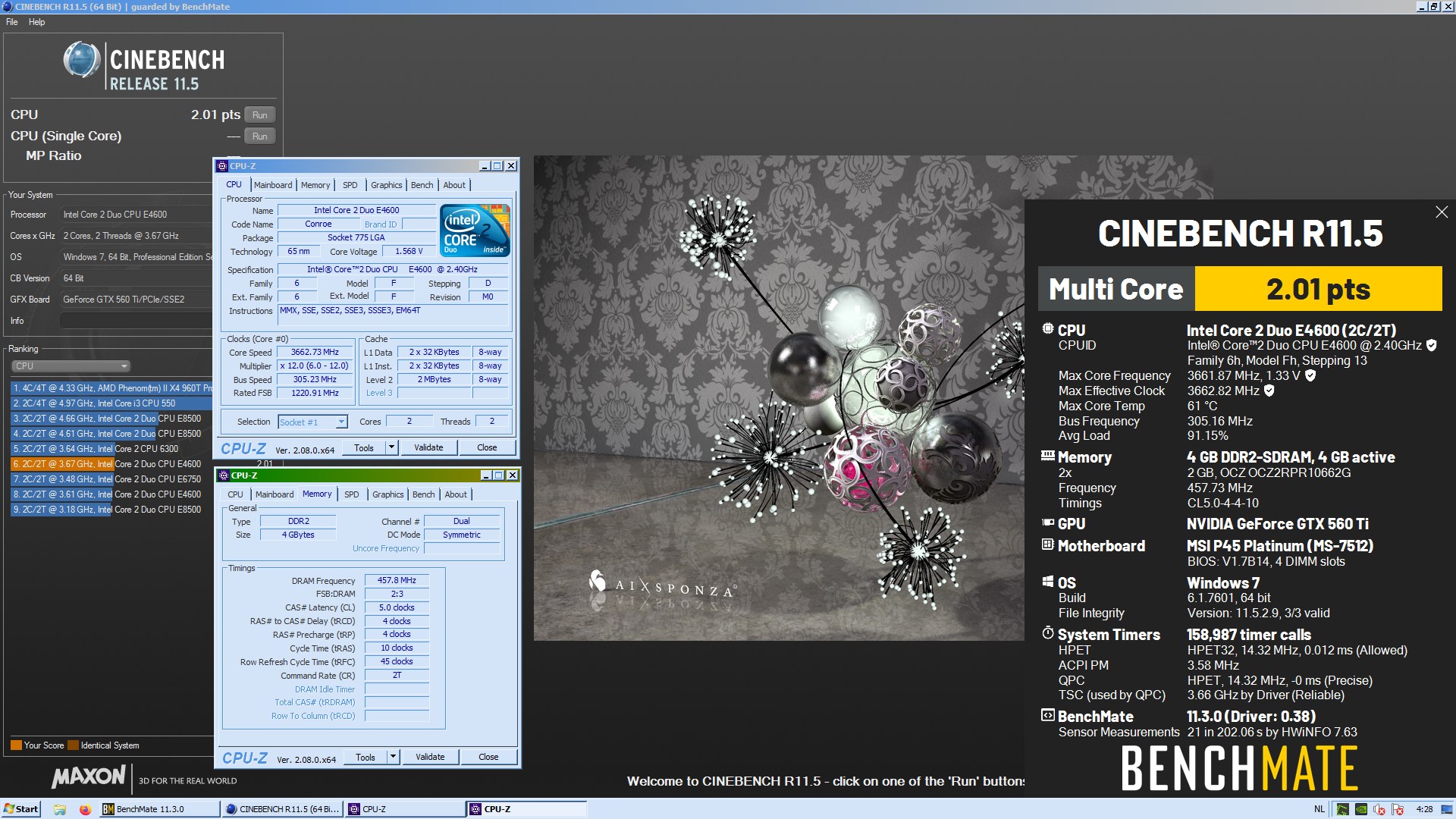Click the rendered spheres benchmark image
This screenshot has width=1456, height=819.
(x=779, y=398)
